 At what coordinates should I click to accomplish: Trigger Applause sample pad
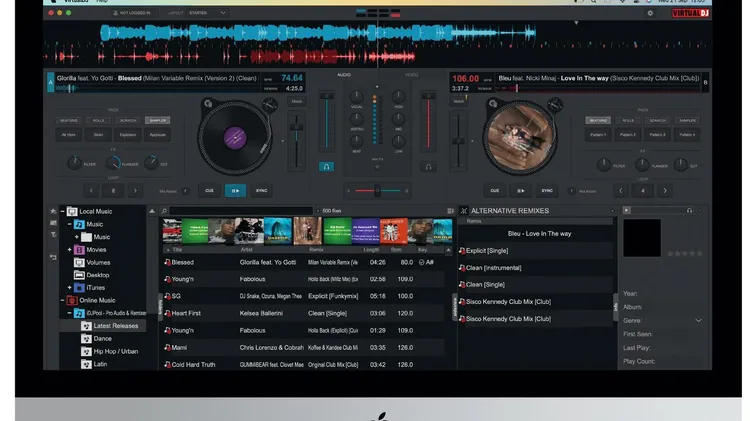(158, 135)
